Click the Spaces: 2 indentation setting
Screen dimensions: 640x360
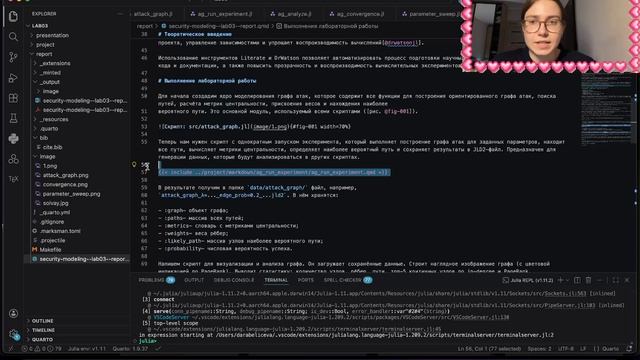pos(539,349)
